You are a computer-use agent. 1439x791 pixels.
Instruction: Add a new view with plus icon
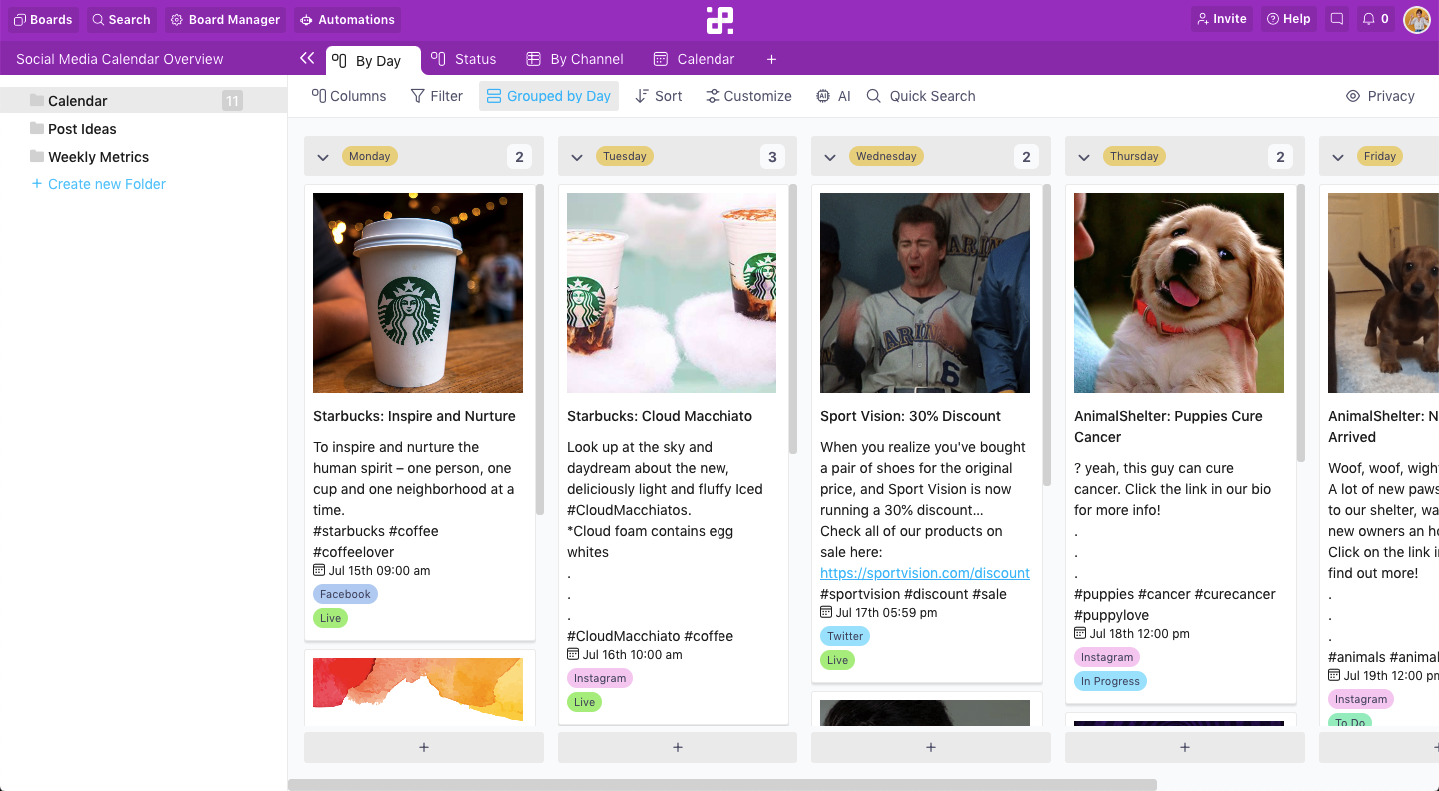click(x=771, y=59)
